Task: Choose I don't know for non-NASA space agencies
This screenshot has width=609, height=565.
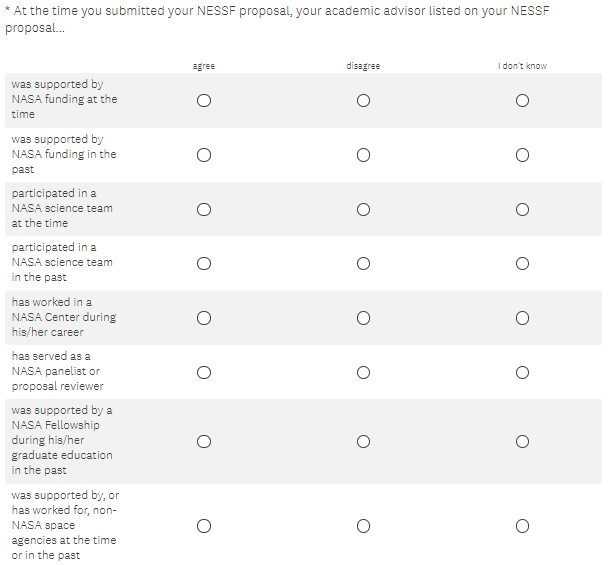Action: click(522, 526)
